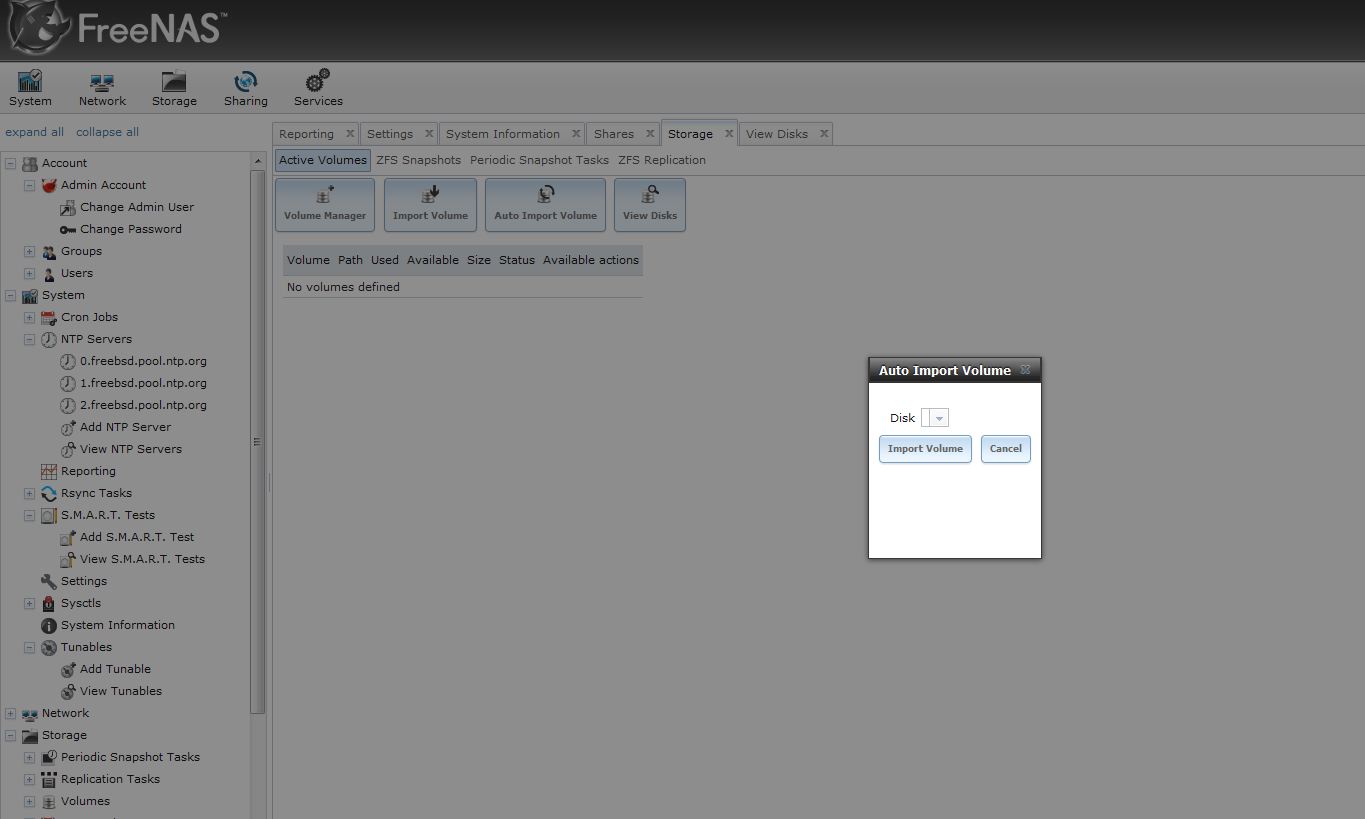Click the Replication Tasks tree icon
Screen dimensions: 1365x819
[48, 779]
